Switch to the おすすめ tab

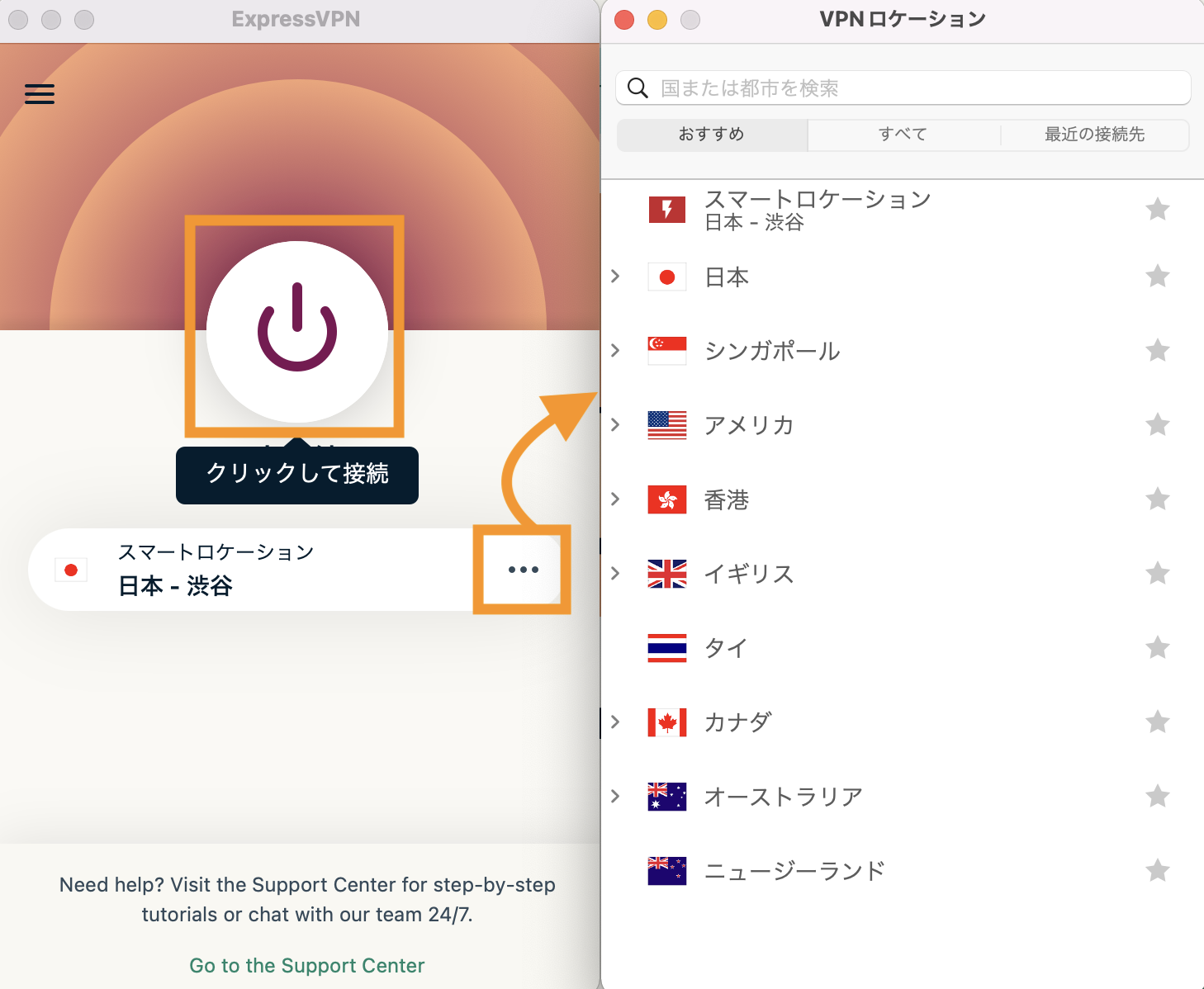click(x=712, y=135)
